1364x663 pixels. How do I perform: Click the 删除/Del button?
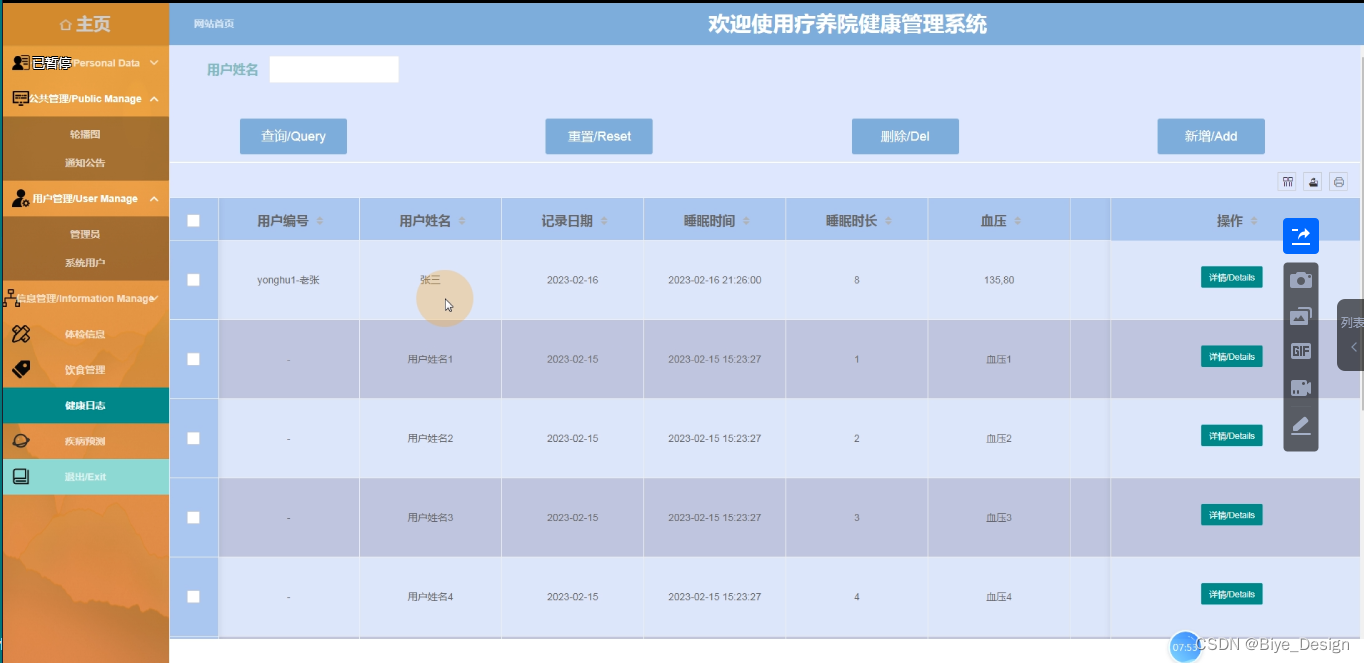pos(905,136)
